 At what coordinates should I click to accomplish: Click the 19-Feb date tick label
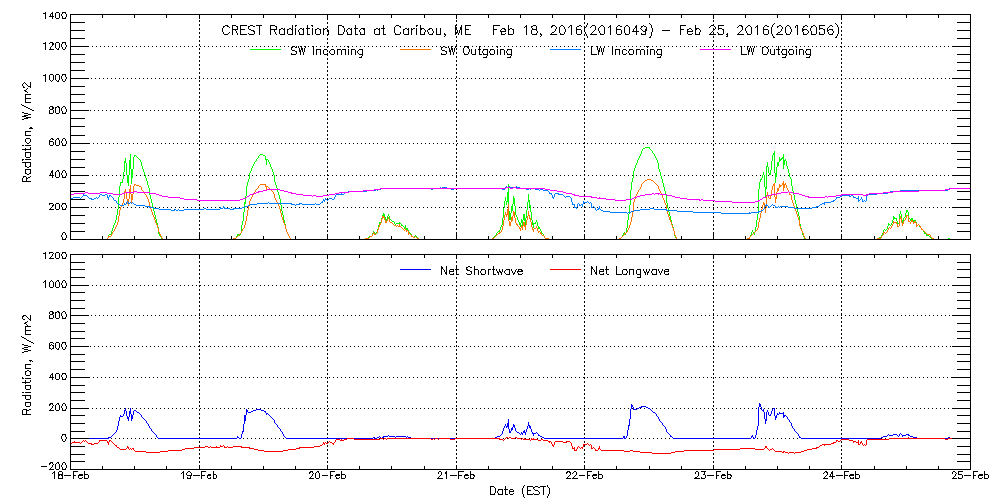click(x=200, y=477)
